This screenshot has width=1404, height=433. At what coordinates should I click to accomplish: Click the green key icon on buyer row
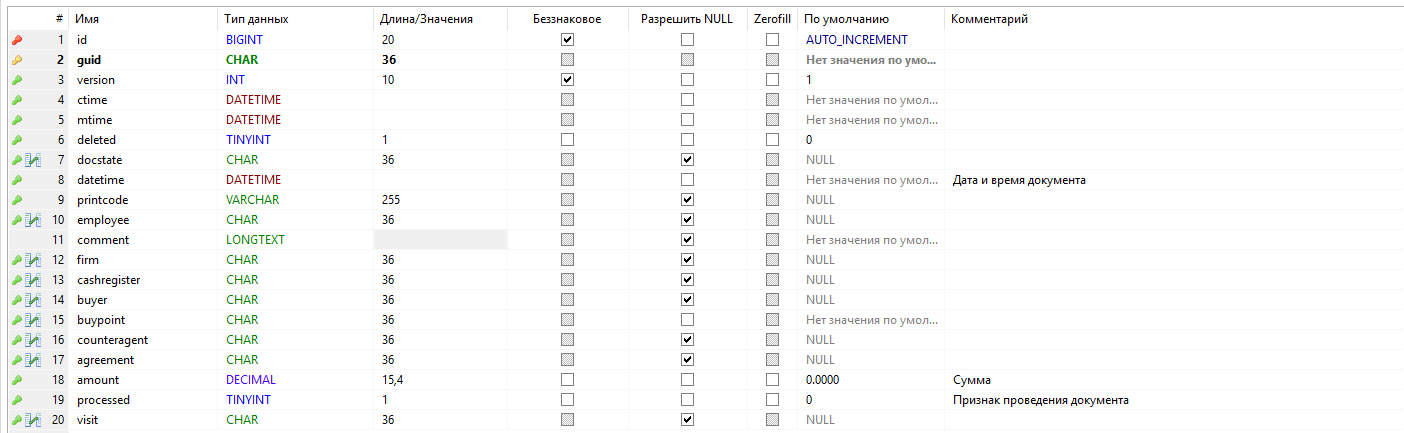tap(16, 300)
